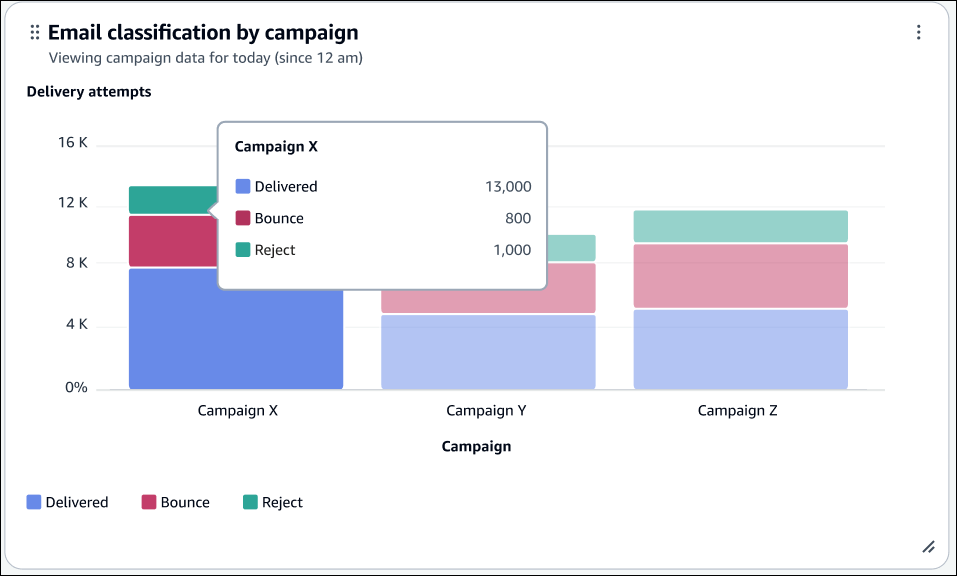Click the Campaign X axis label
This screenshot has width=957, height=576.
click(x=237, y=410)
